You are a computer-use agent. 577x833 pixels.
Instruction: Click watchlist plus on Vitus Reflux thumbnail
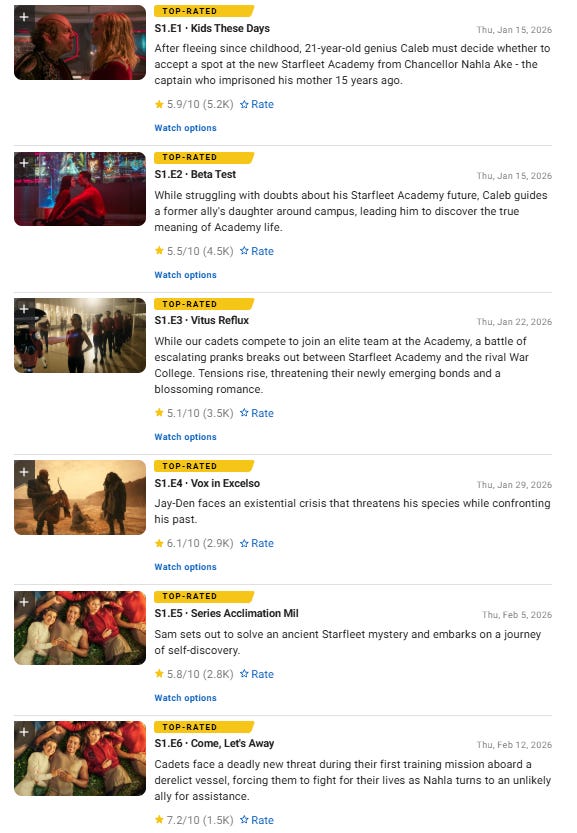24,309
